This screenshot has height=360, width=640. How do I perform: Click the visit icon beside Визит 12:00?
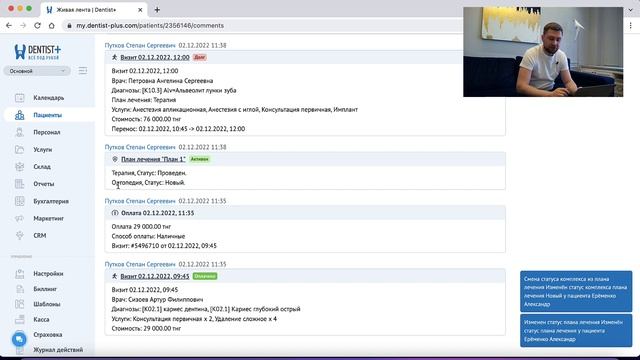click(115, 58)
